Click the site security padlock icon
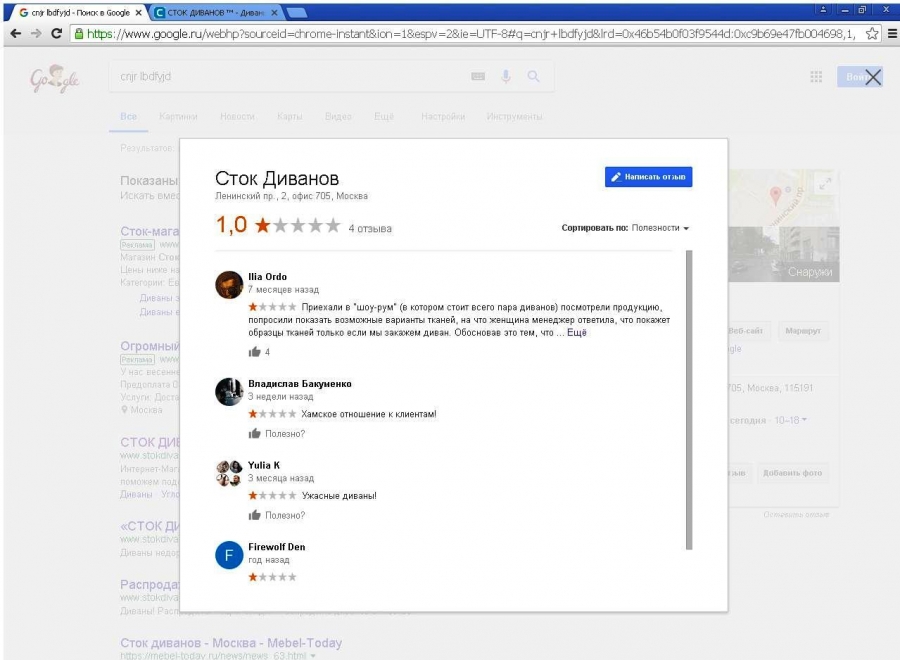900x660 pixels. coord(79,33)
